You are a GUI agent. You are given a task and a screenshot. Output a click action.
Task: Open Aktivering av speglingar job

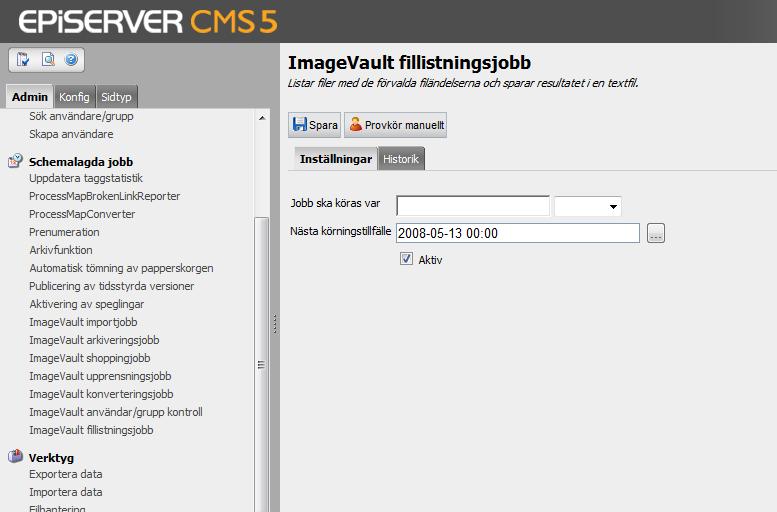click(87, 304)
